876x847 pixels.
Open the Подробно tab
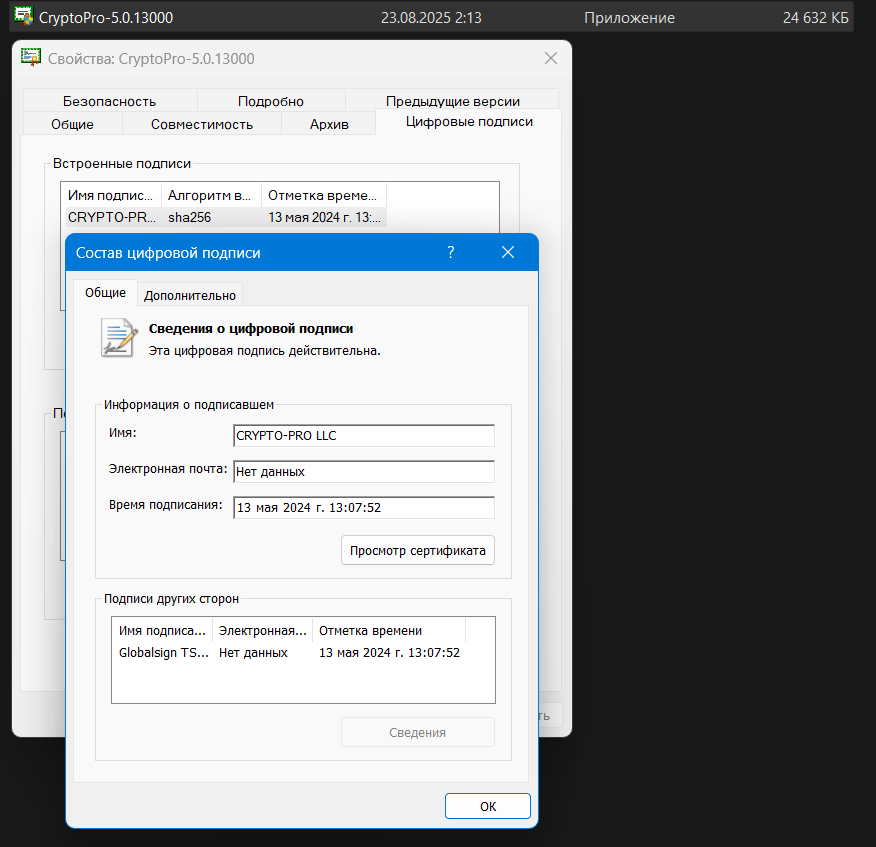(x=271, y=101)
